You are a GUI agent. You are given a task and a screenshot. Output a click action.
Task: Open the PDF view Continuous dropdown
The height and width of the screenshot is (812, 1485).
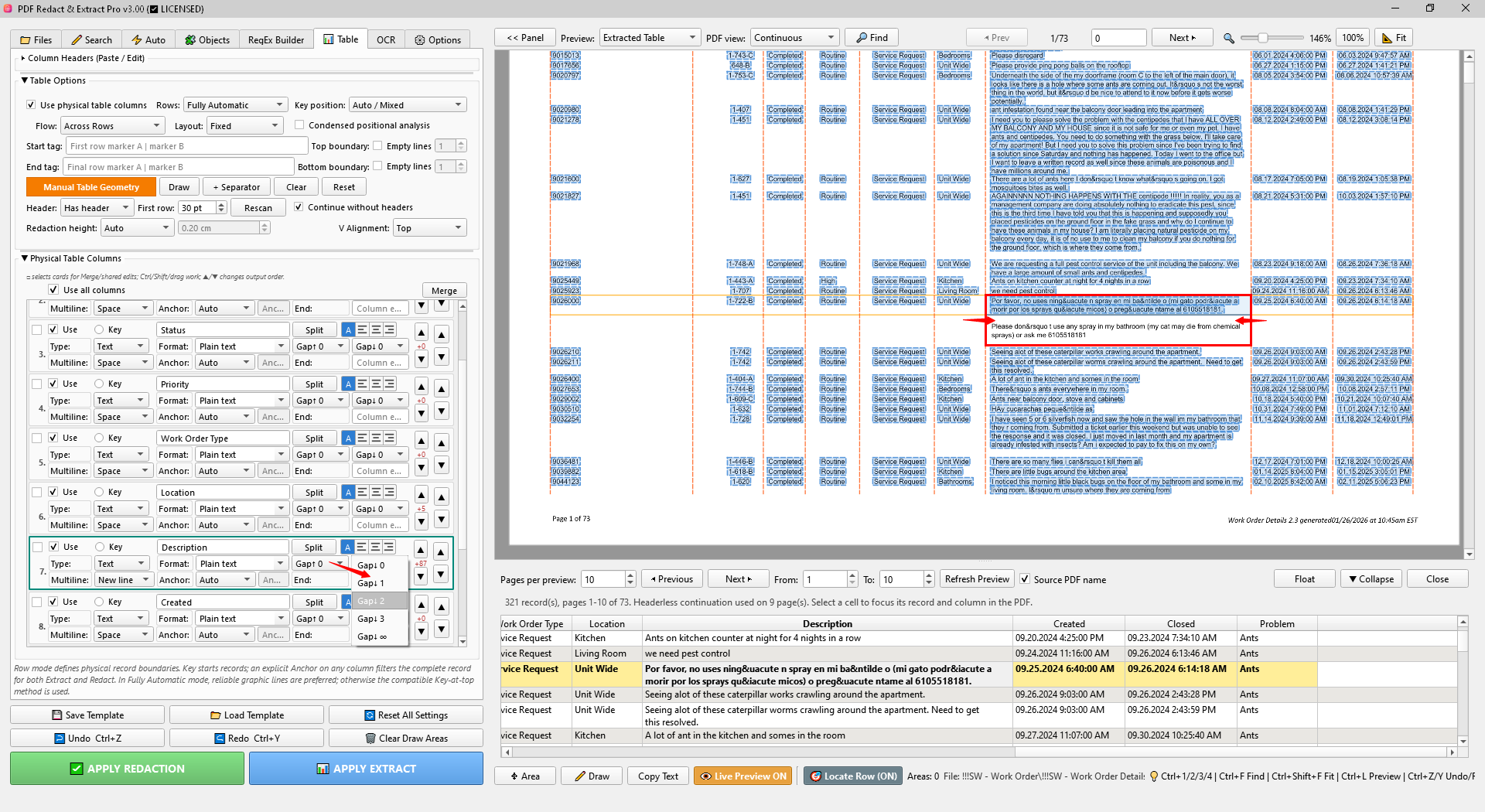tap(794, 38)
